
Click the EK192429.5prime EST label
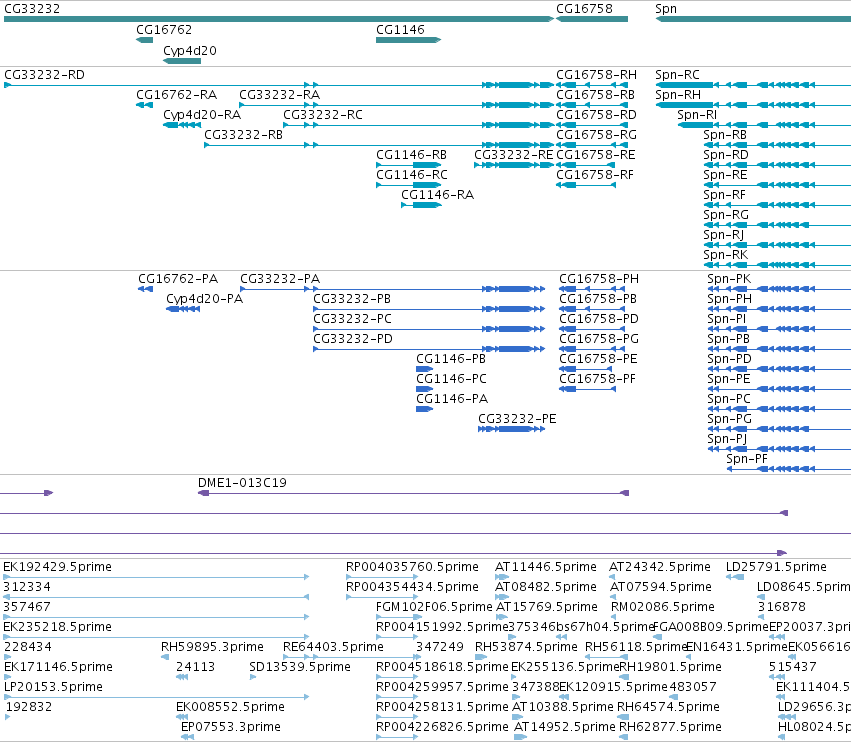[58, 567]
